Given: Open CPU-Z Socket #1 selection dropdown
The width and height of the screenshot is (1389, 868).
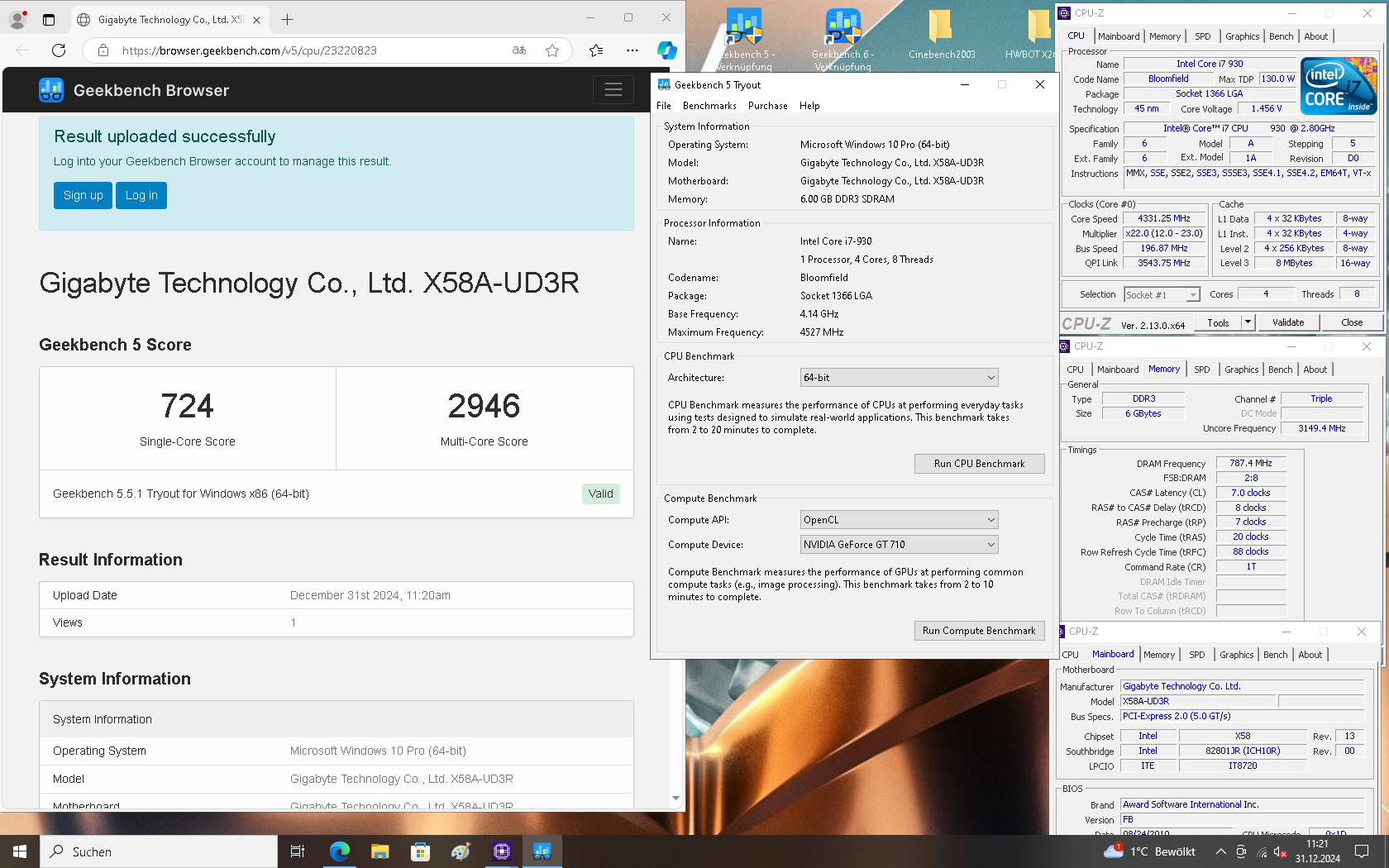Looking at the screenshot, I should tap(1162, 295).
